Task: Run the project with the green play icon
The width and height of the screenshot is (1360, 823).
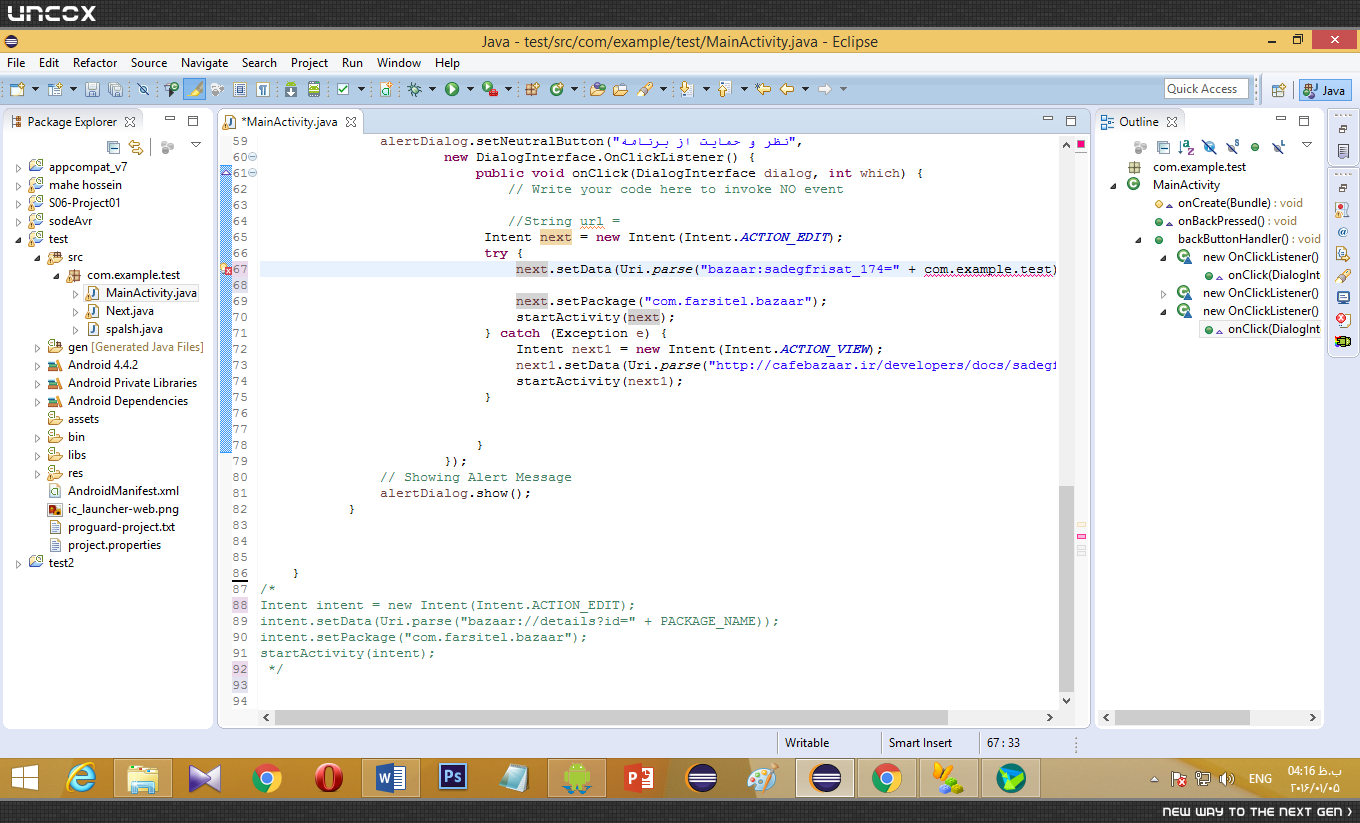Action: pyautogui.click(x=452, y=89)
